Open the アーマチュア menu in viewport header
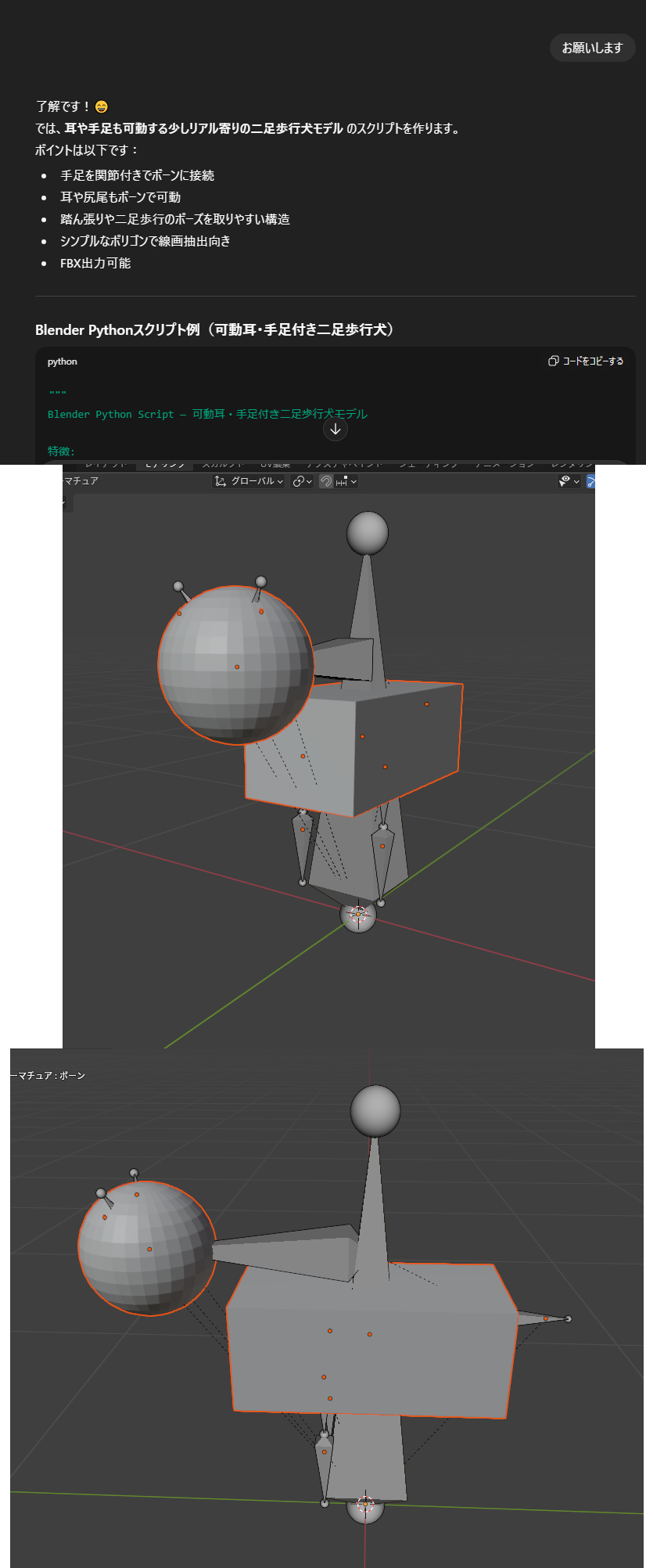The width and height of the screenshot is (646, 1568). [80, 480]
